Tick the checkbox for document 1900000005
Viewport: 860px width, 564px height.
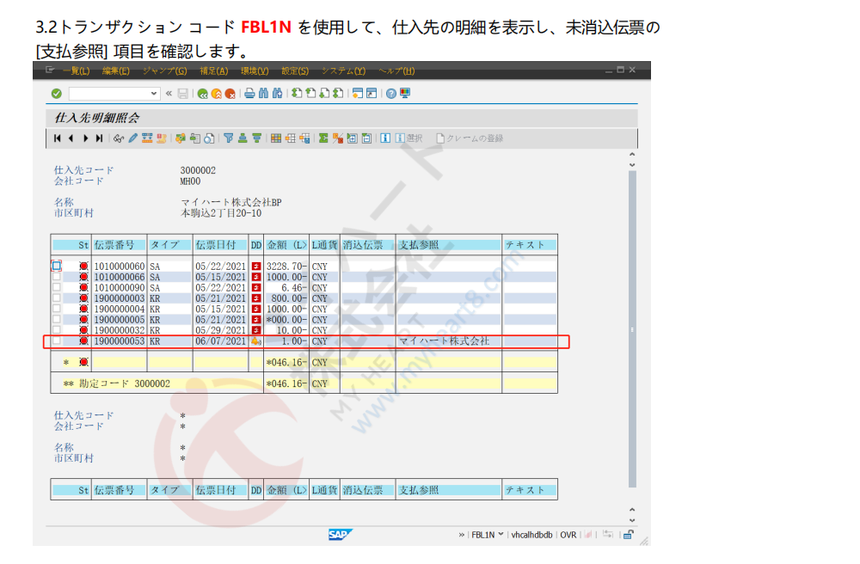pos(56,319)
